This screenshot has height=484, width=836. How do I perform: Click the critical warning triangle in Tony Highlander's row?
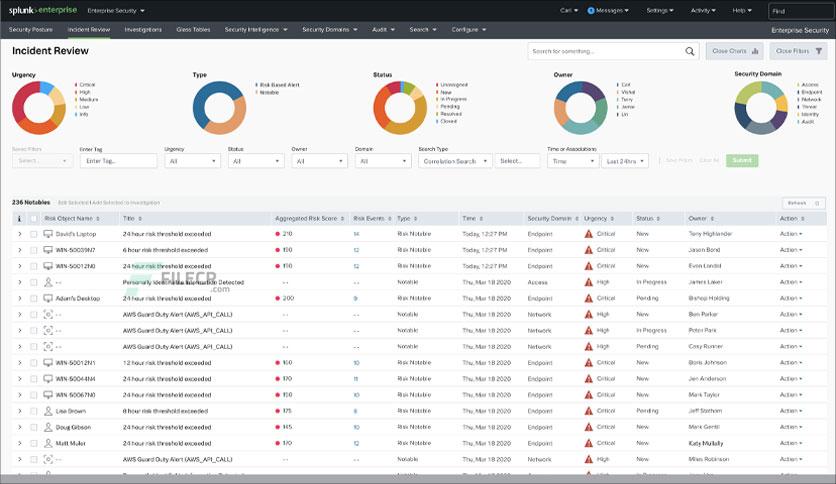589,234
